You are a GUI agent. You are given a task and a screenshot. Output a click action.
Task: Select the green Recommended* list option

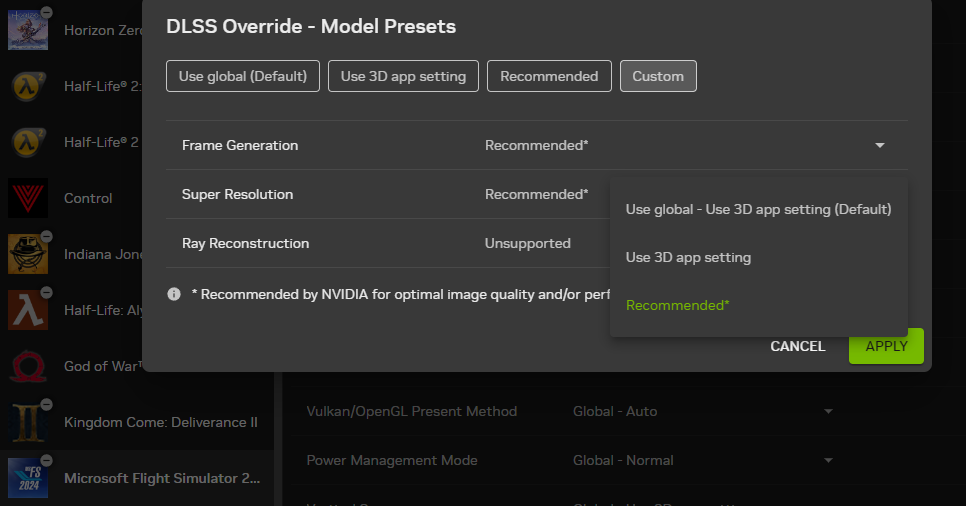point(677,305)
